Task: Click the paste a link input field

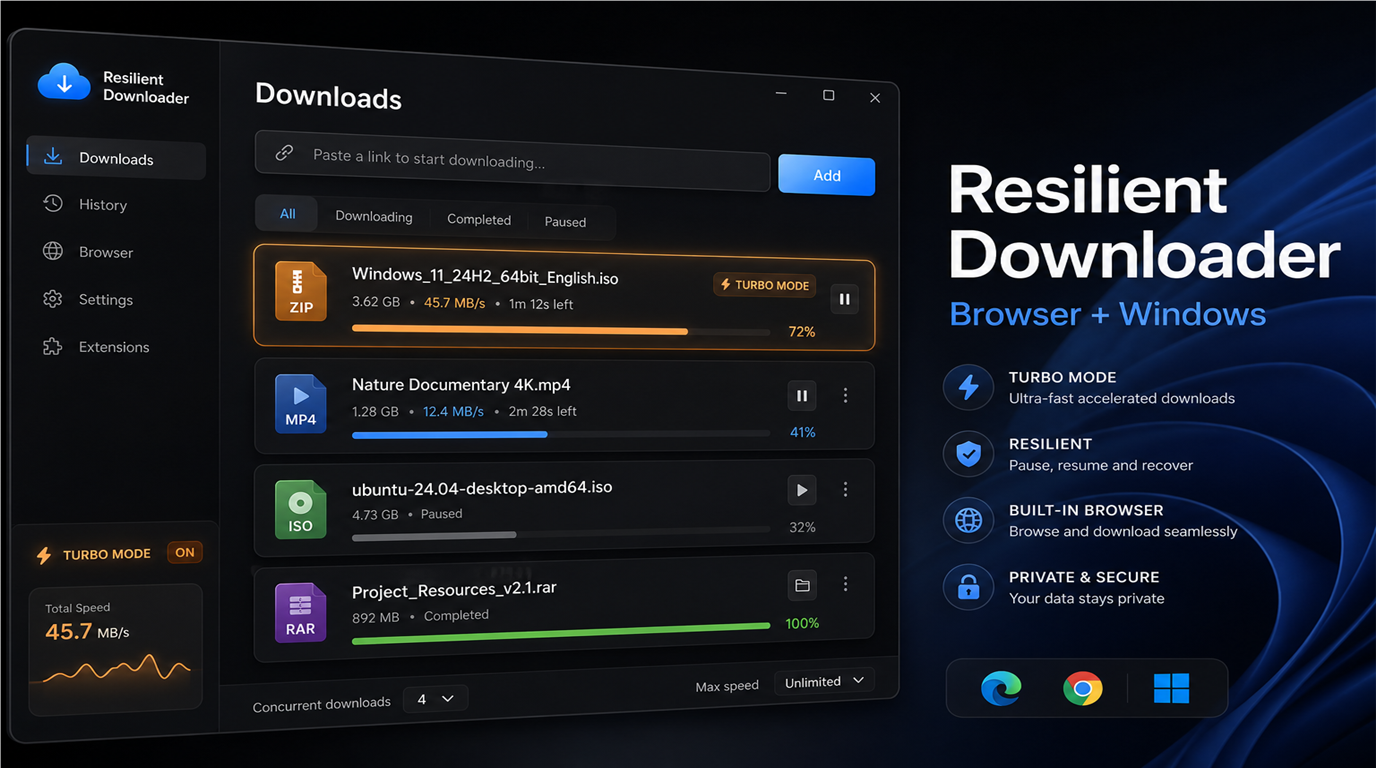Action: [x=512, y=160]
